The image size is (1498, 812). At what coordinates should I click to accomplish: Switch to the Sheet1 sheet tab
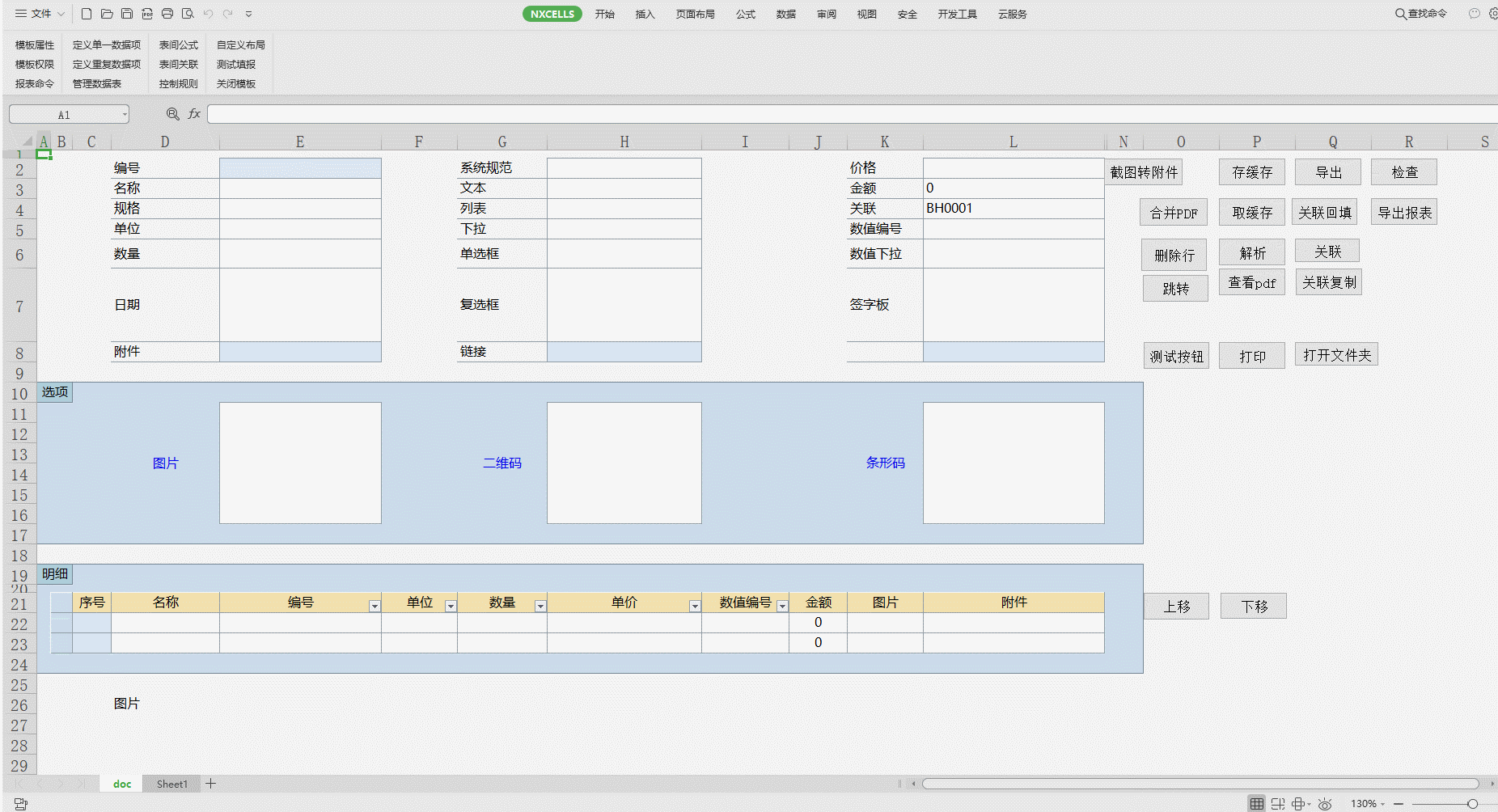click(x=171, y=784)
